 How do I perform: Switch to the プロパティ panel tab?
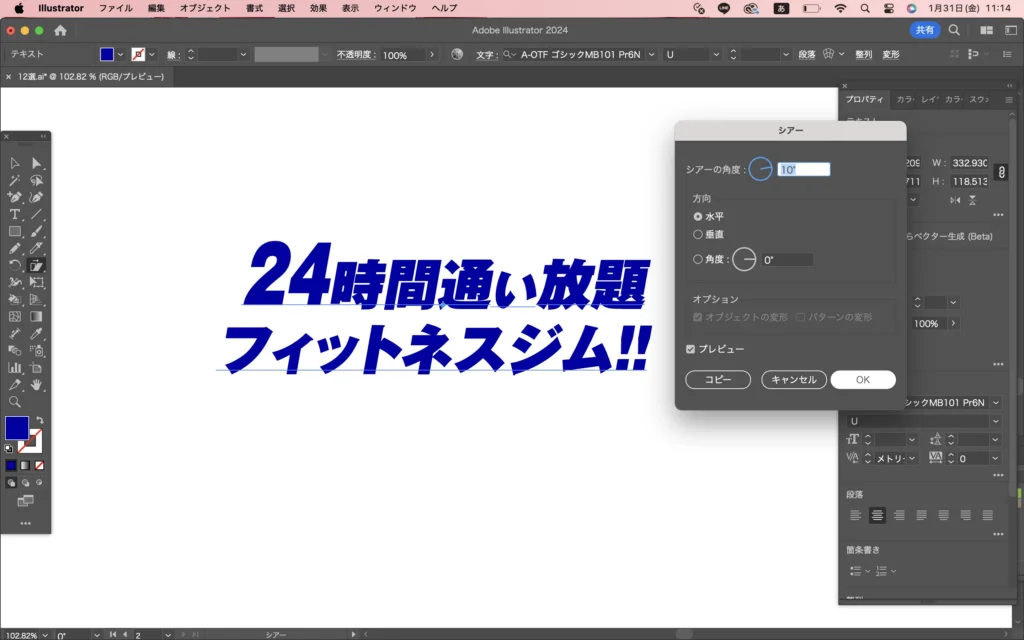[x=864, y=99]
